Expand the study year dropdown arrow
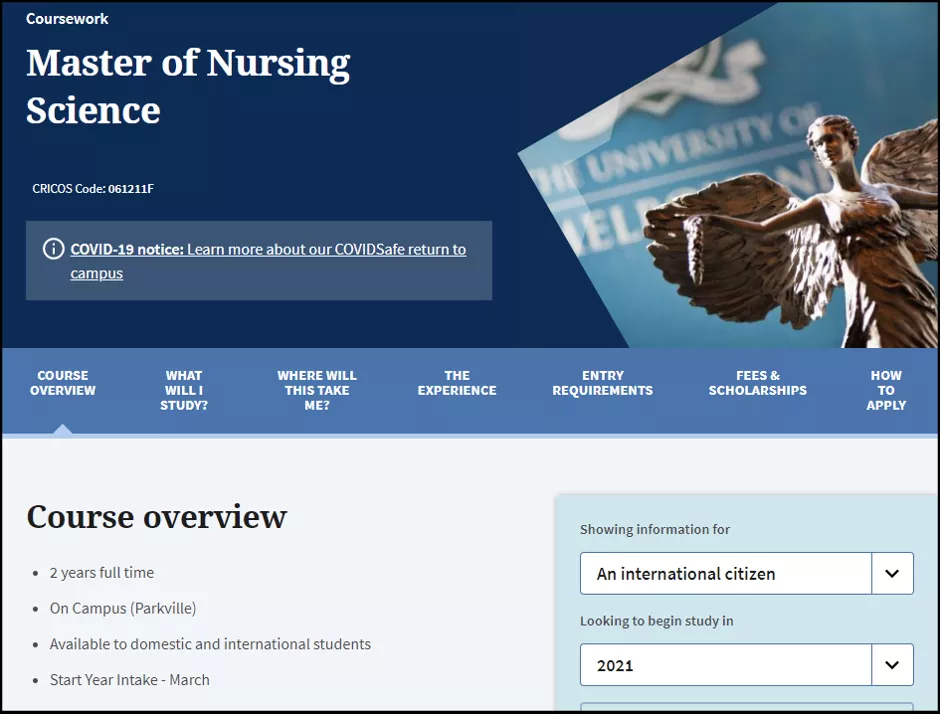The image size is (940, 714). click(892, 665)
